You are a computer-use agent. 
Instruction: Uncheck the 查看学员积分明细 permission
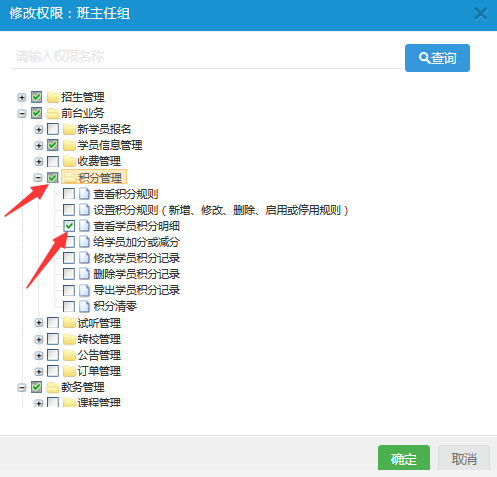point(69,226)
